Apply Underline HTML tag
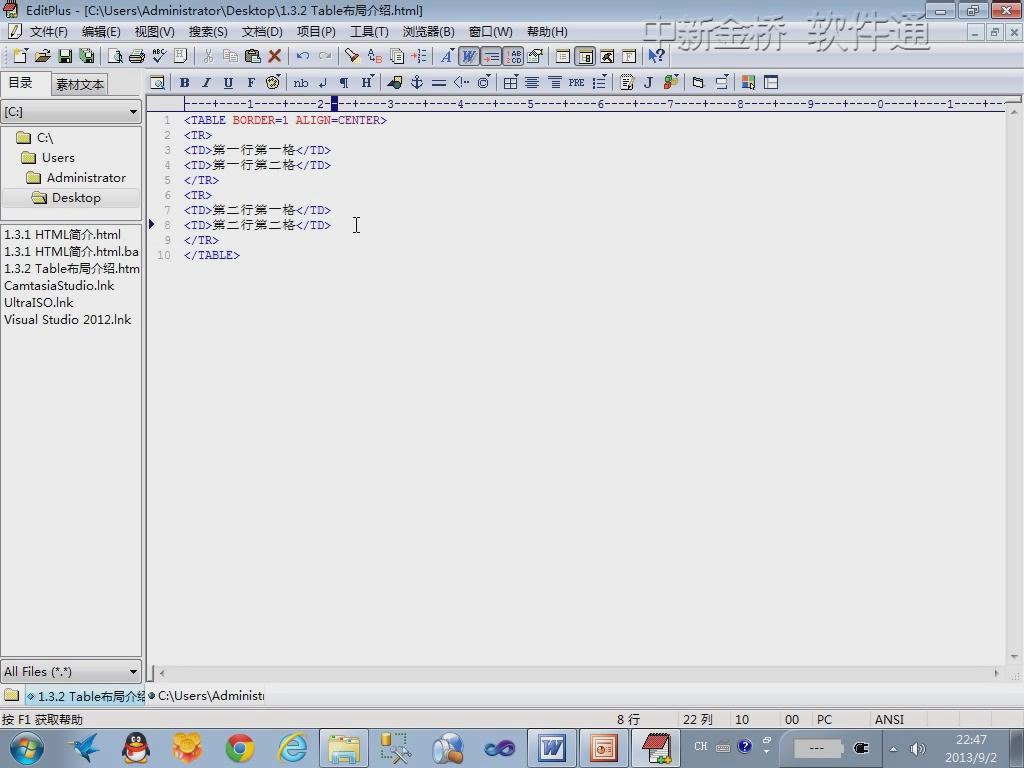Screen dimensions: 1024x768 click(228, 83)
